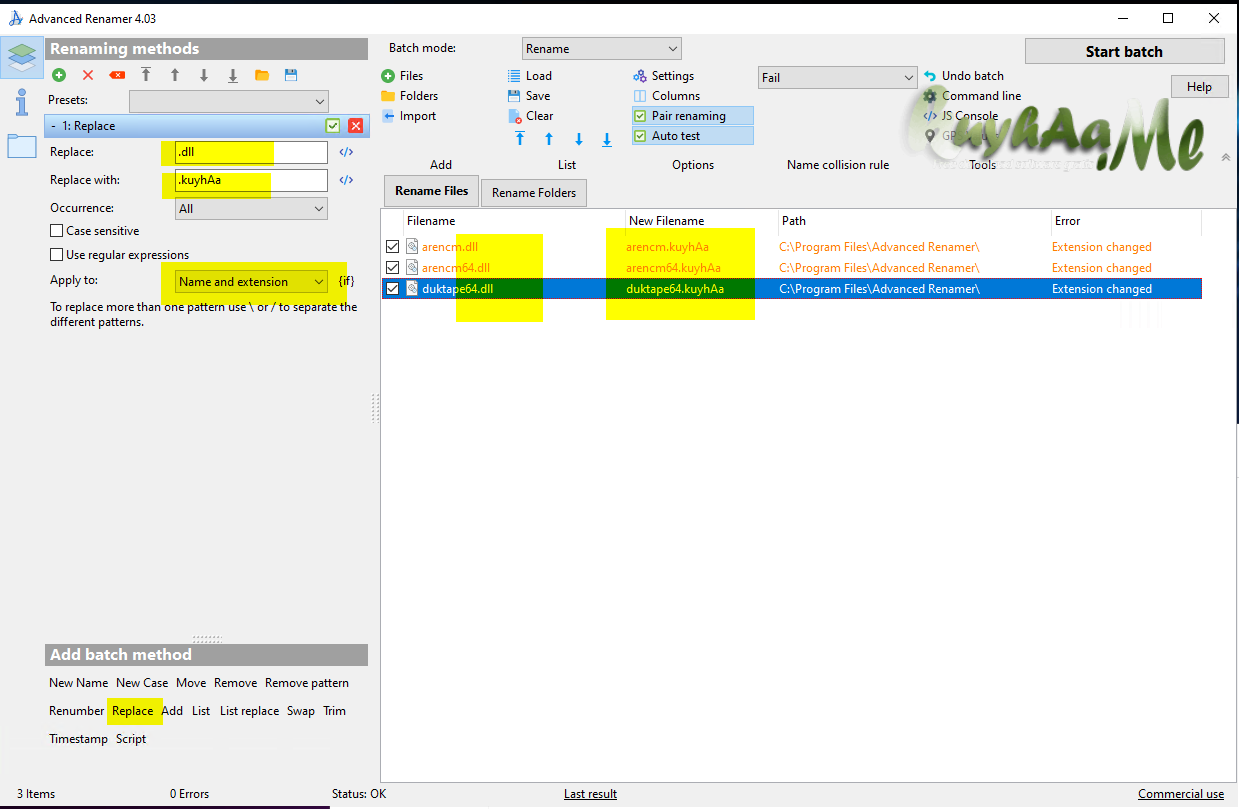
Task: Add New Name batch method
Action: click(x=78, y=683)
